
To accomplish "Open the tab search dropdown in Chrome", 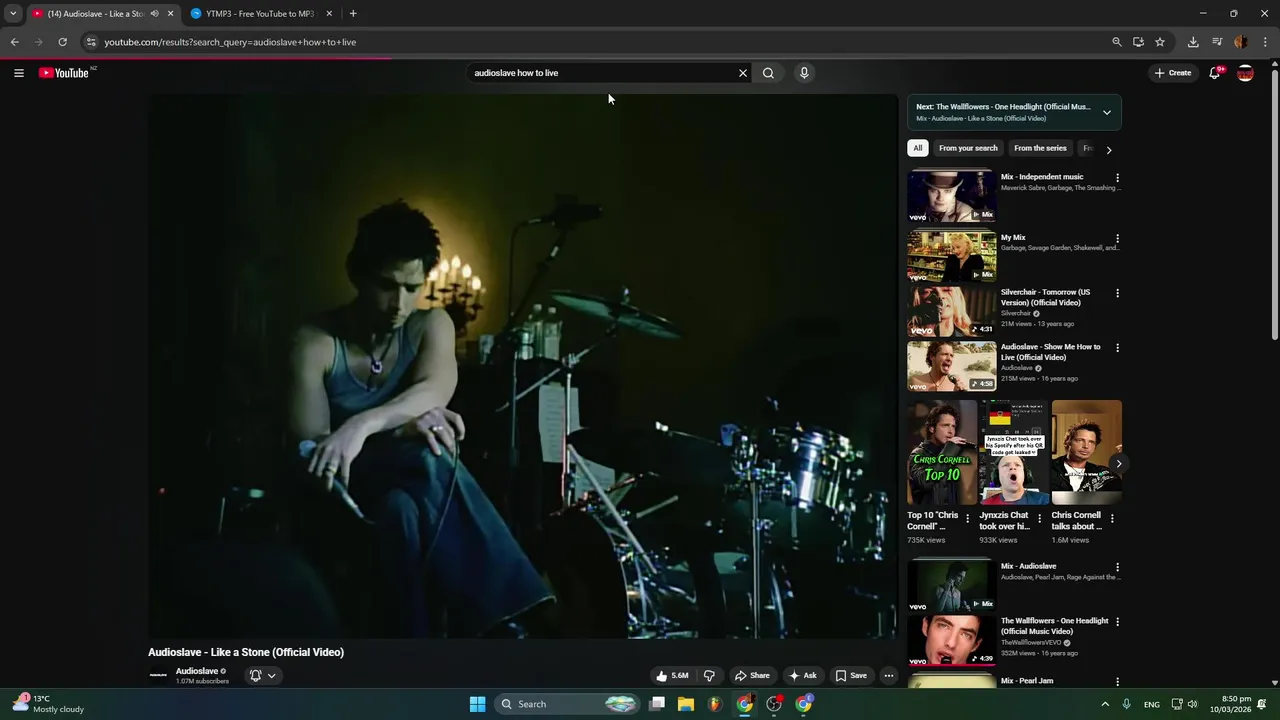I will coord(13,13).
